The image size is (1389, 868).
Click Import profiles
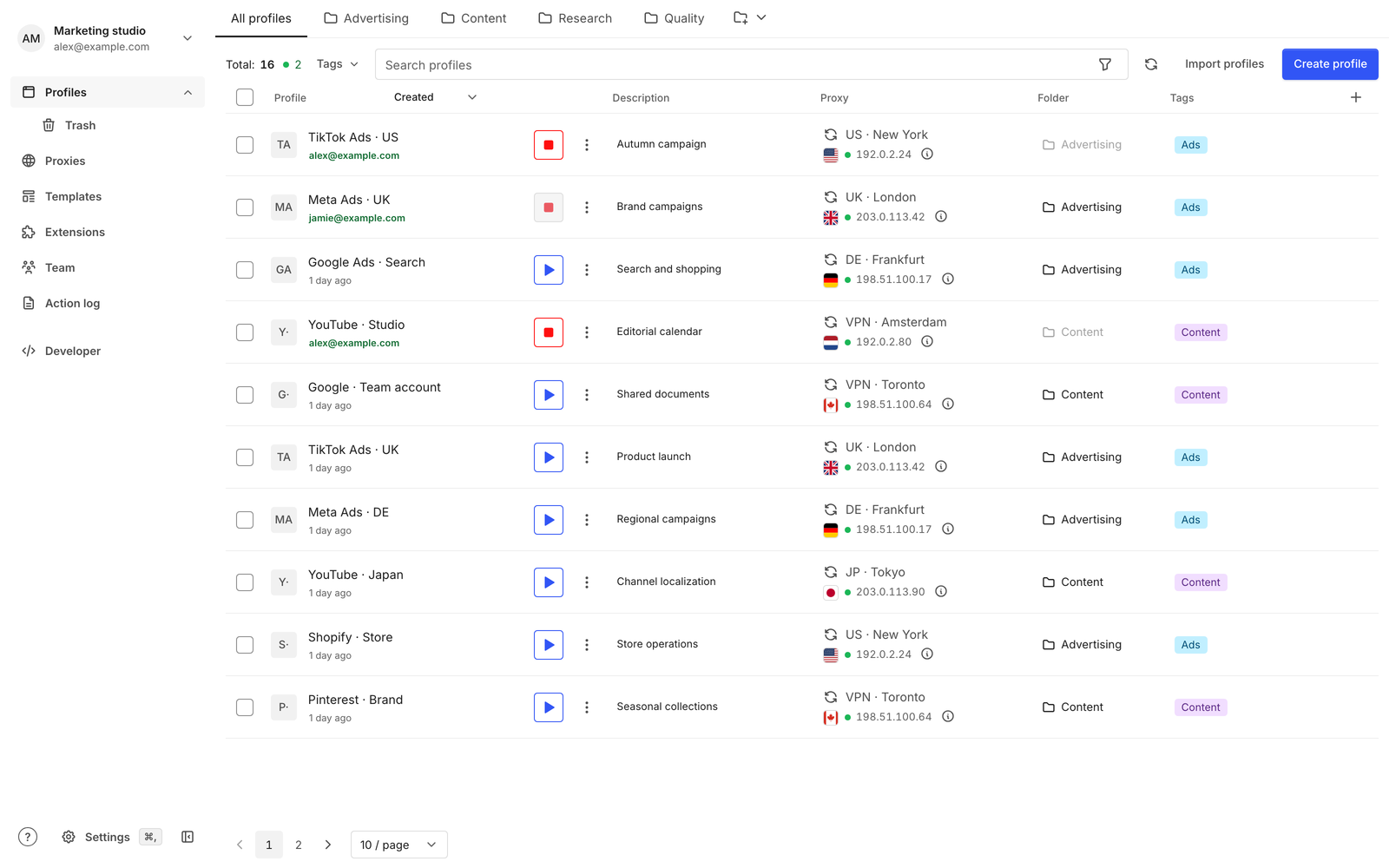1224,64
